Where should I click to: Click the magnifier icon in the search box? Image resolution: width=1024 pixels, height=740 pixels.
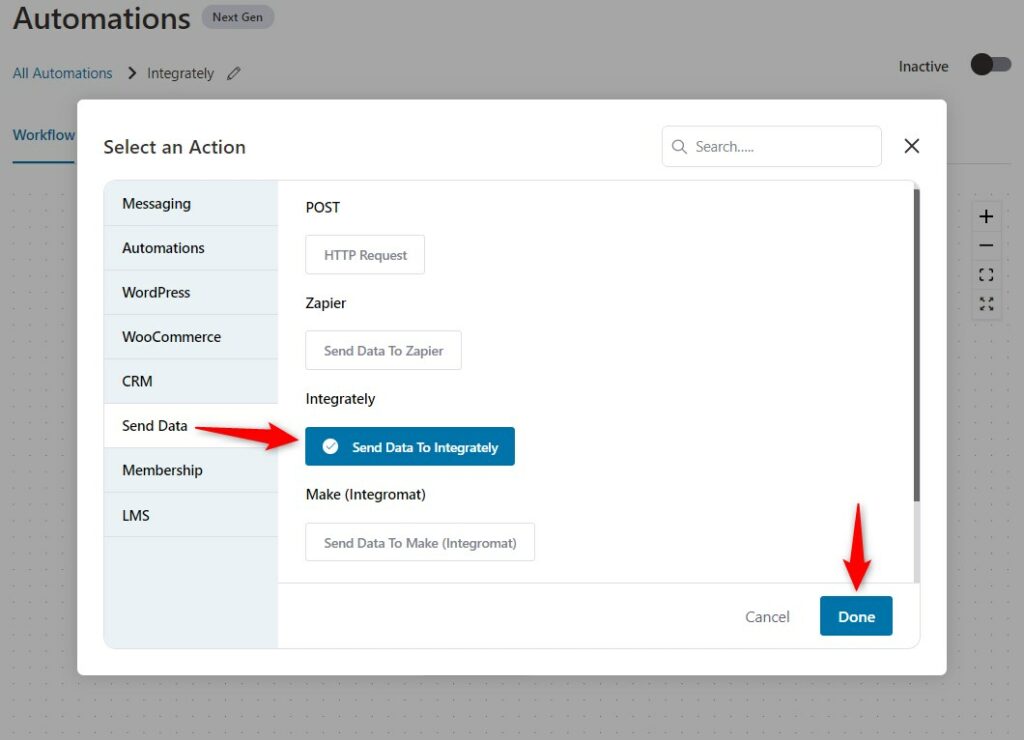coord(679,147)
